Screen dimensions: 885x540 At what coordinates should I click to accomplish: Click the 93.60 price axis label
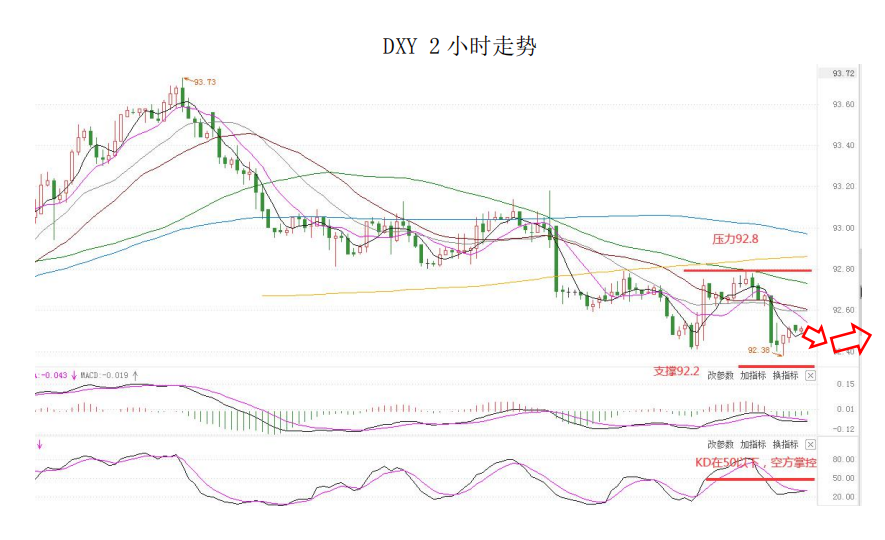[x=843, y=104]
